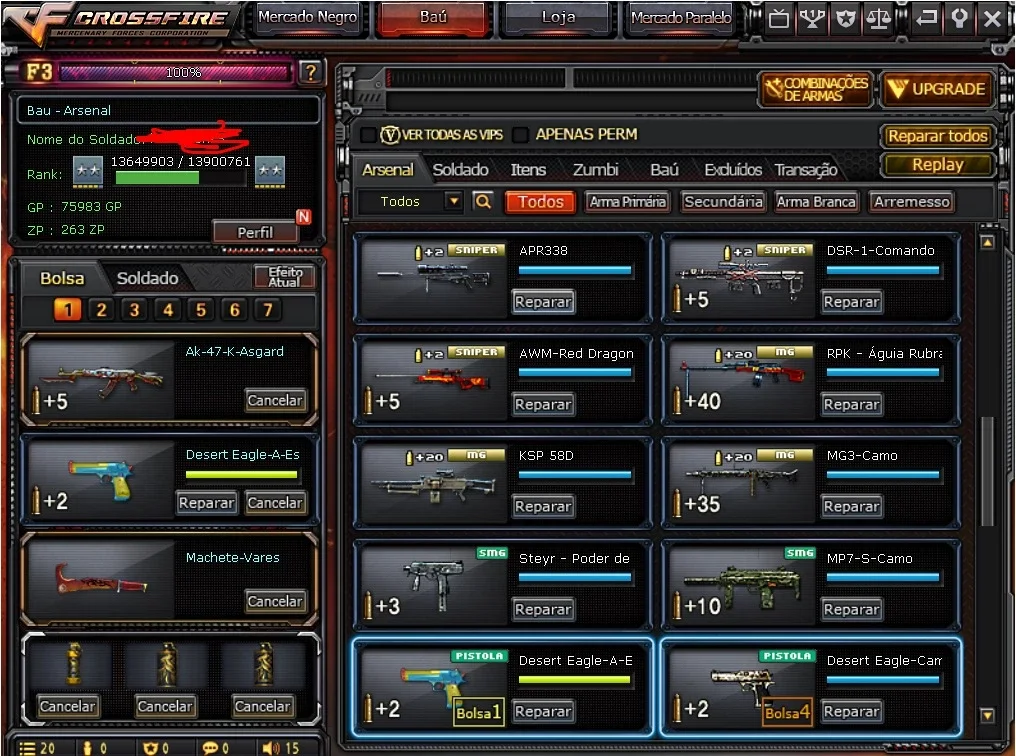This screenshot has height=756, width=1016.
Task: Click the pin-shaped icon in top bar
Action: click(x=960, y=17)
